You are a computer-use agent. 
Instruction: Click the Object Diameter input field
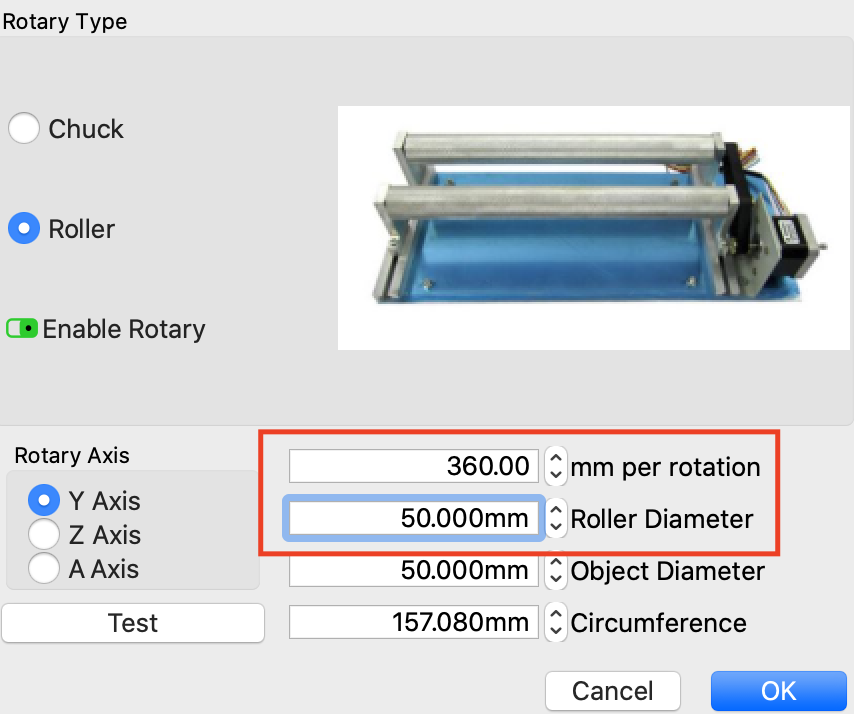coord(414,571)
